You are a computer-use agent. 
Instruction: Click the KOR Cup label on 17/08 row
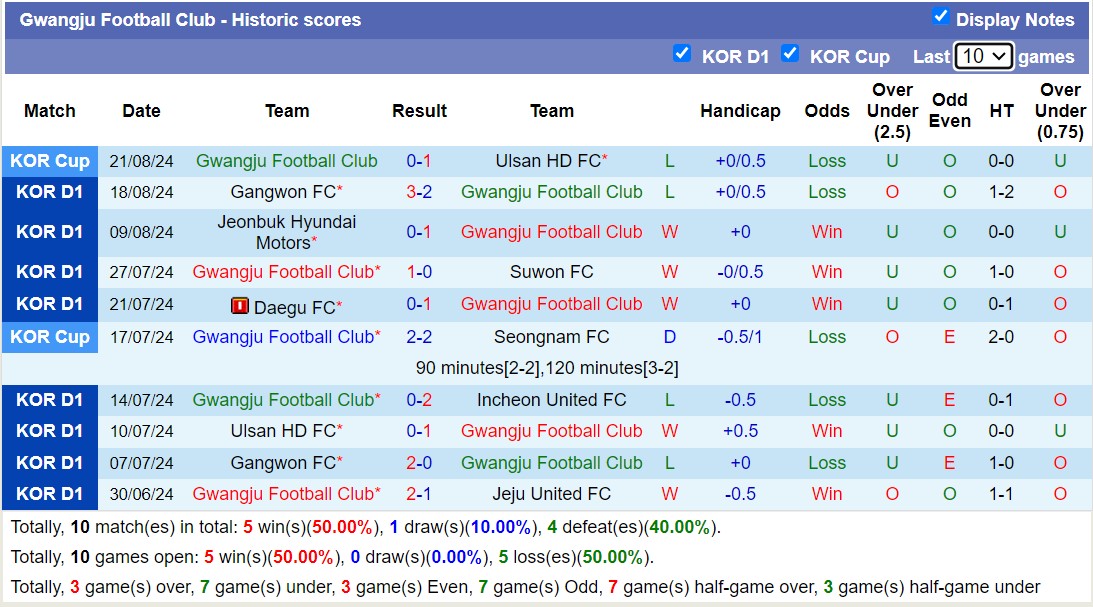(x=50, y=337)
